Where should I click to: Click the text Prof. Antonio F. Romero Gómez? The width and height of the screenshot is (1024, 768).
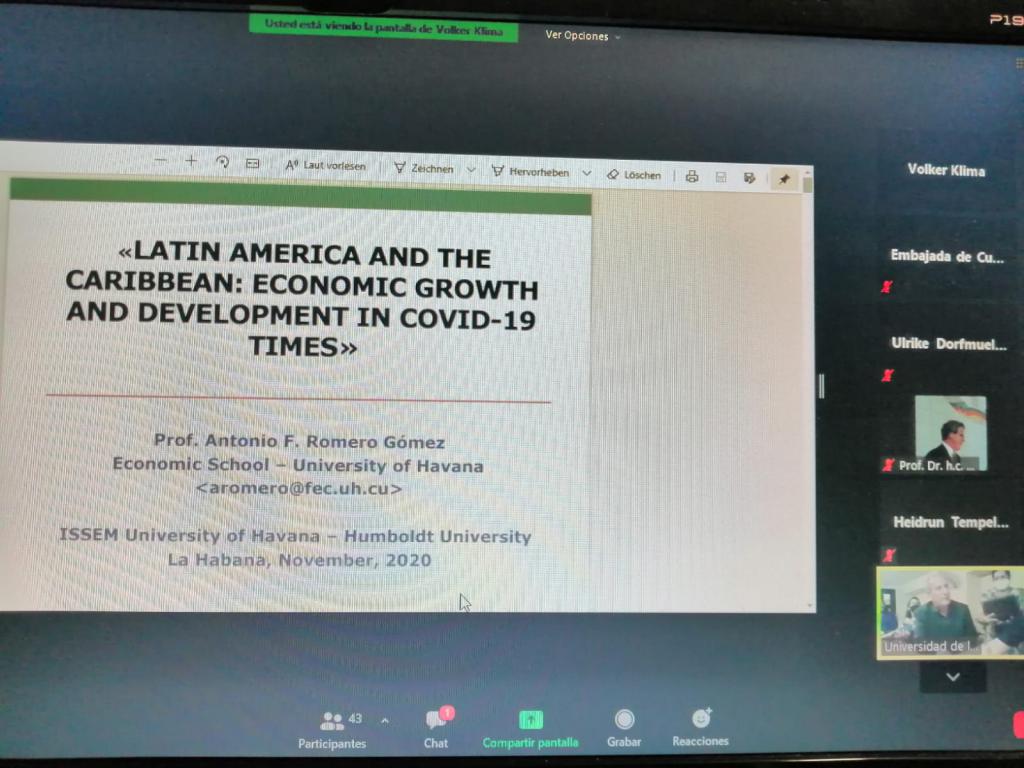(300, 441)
